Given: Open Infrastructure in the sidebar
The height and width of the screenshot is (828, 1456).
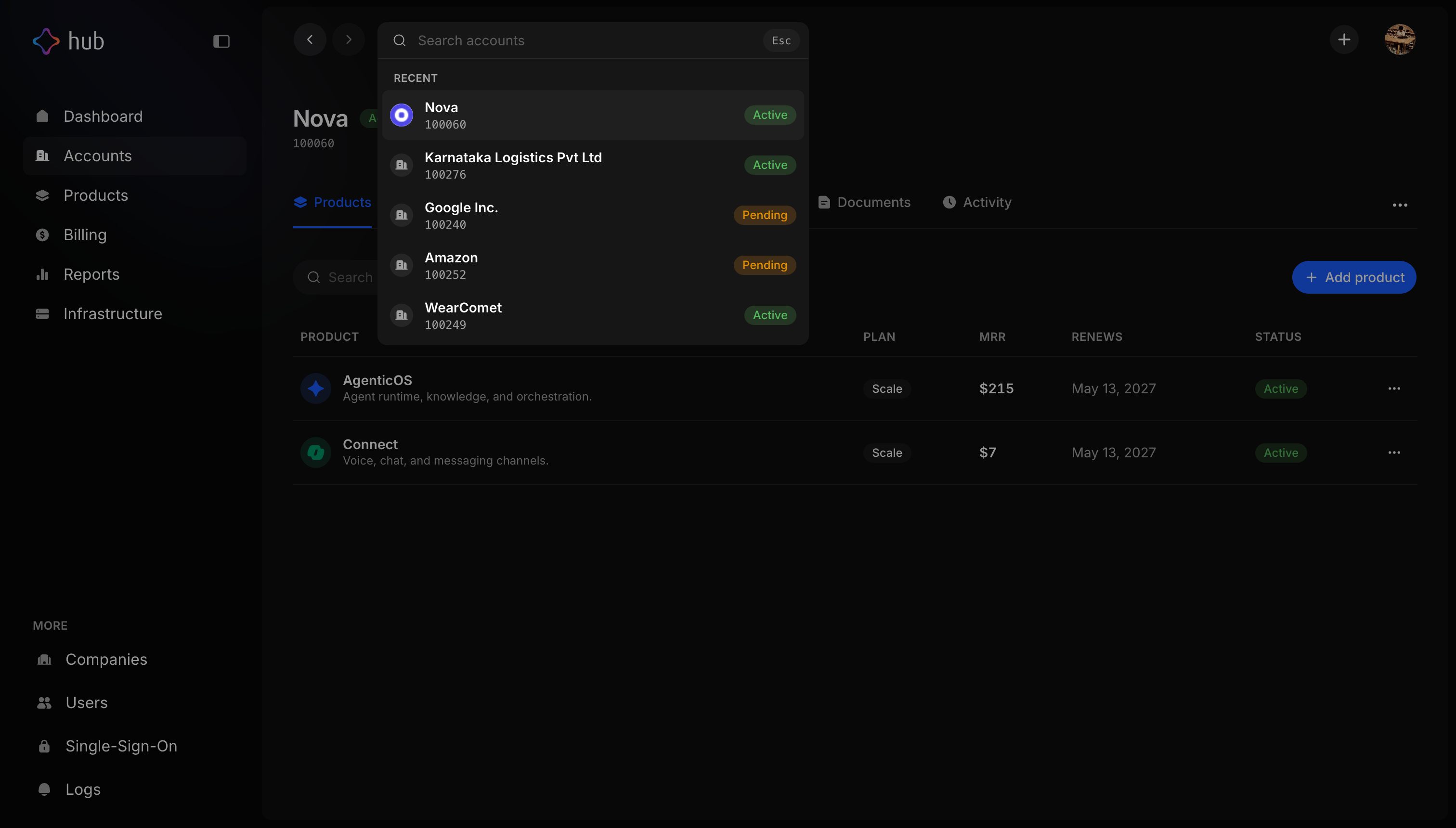Looking at the screenshot, I should pyautogui.click(x=135, y=314).
